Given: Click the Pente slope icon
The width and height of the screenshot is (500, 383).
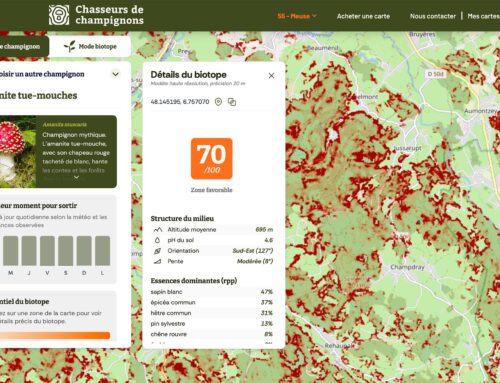Looking at the screenshot, I should coord(158,261).
